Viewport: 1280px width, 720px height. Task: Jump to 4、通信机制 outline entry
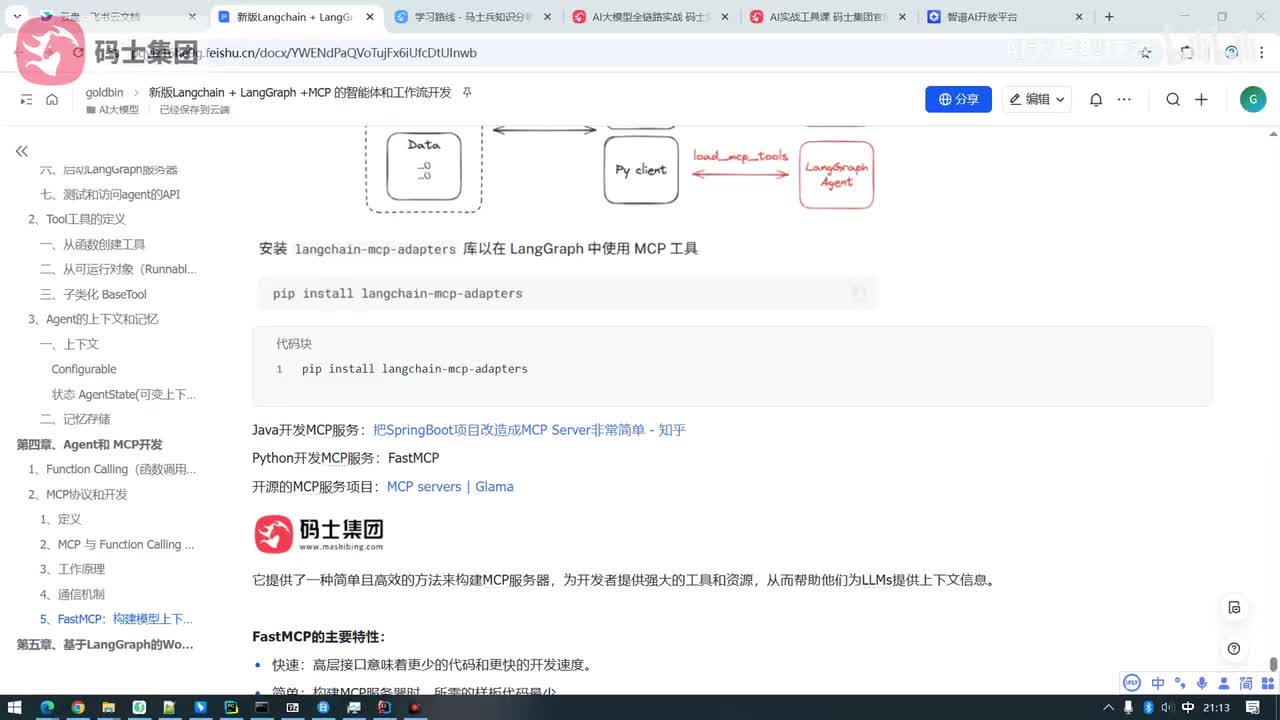[x=72, y=594]
